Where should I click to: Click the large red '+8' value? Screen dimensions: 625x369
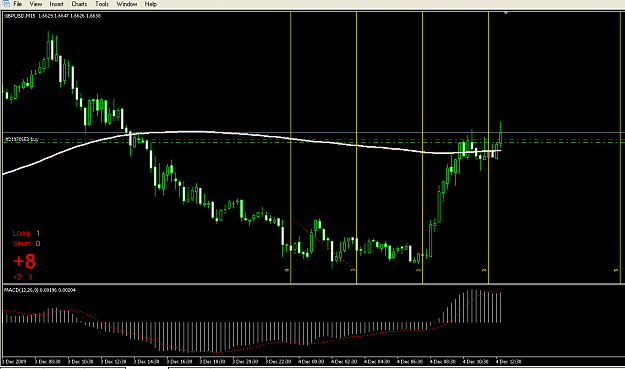click(x=25, y=261)
